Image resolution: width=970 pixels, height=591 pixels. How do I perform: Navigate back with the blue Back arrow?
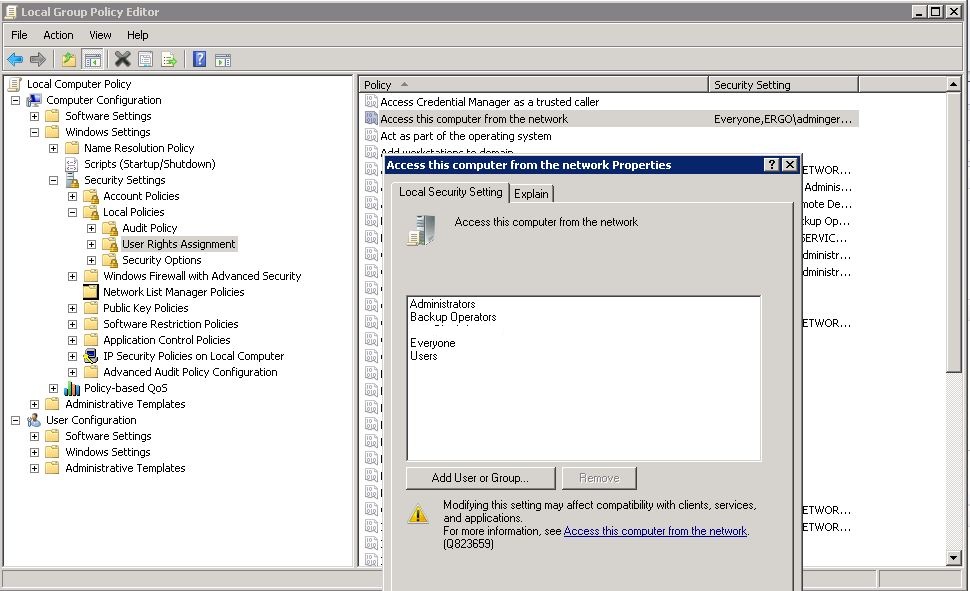(15, 60)
